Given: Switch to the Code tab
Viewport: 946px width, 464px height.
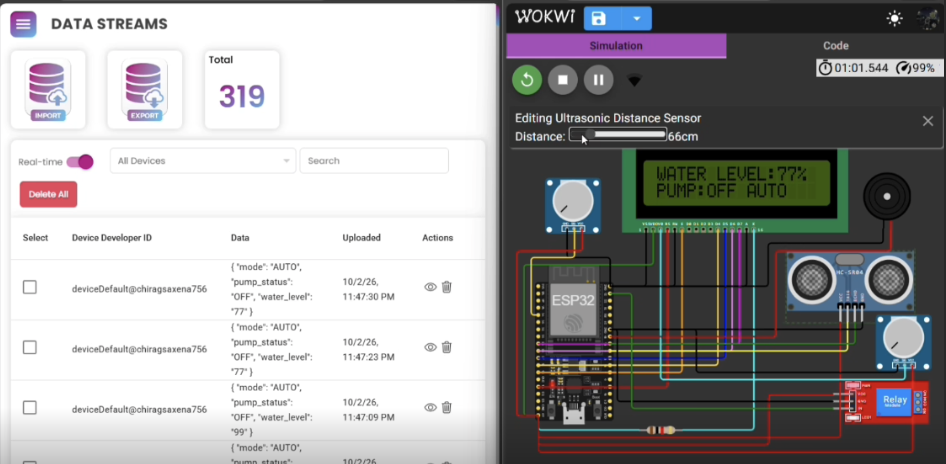Looking at the screenshot, I should [836, 46].
